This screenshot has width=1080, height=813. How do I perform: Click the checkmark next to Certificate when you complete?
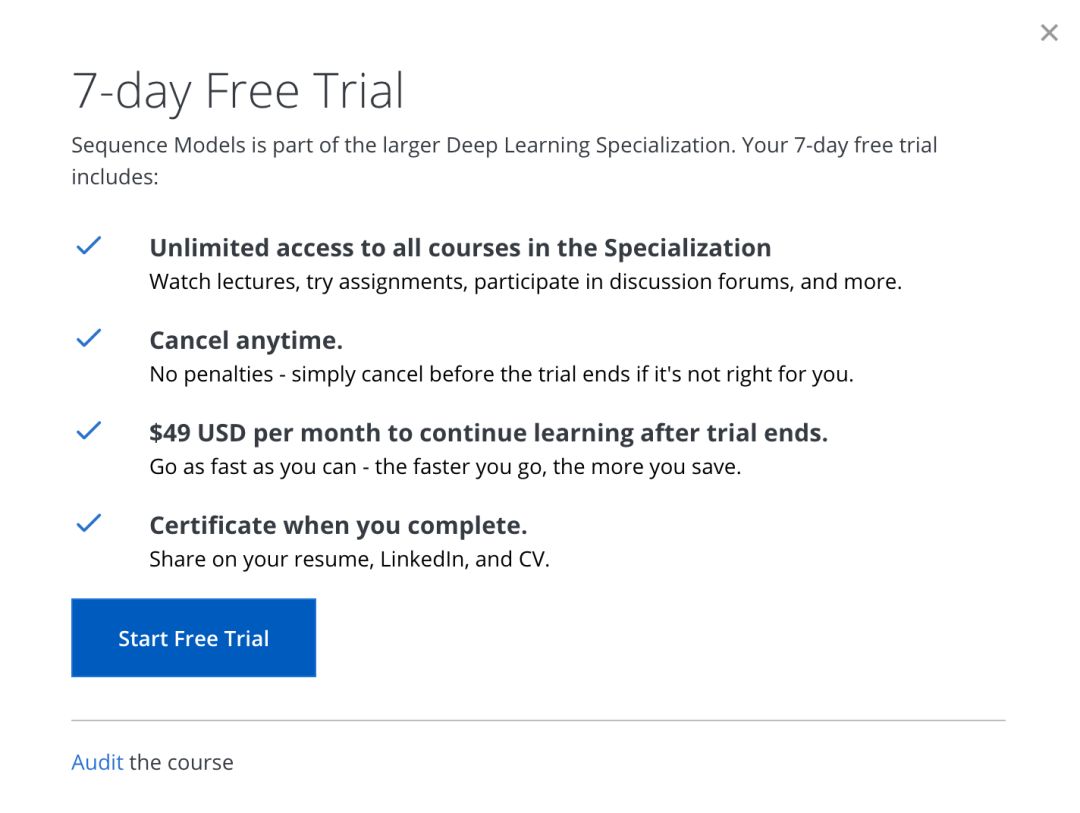(x=89, y=523)
